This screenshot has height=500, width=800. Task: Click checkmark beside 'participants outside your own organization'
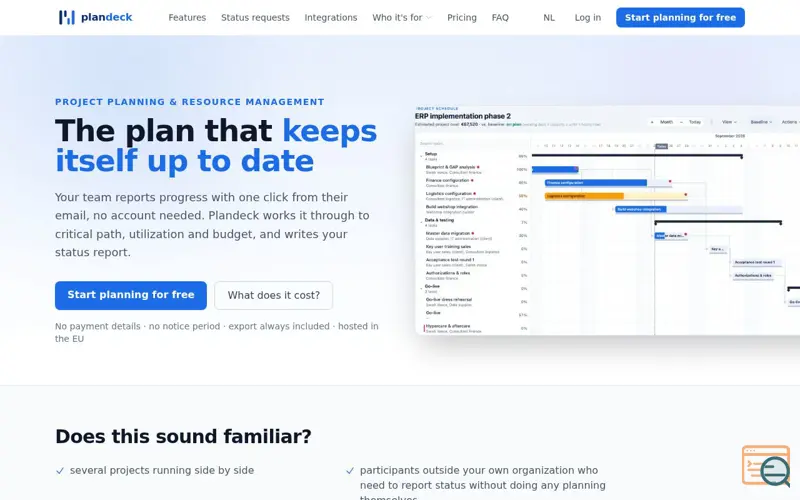click(349, 470)
